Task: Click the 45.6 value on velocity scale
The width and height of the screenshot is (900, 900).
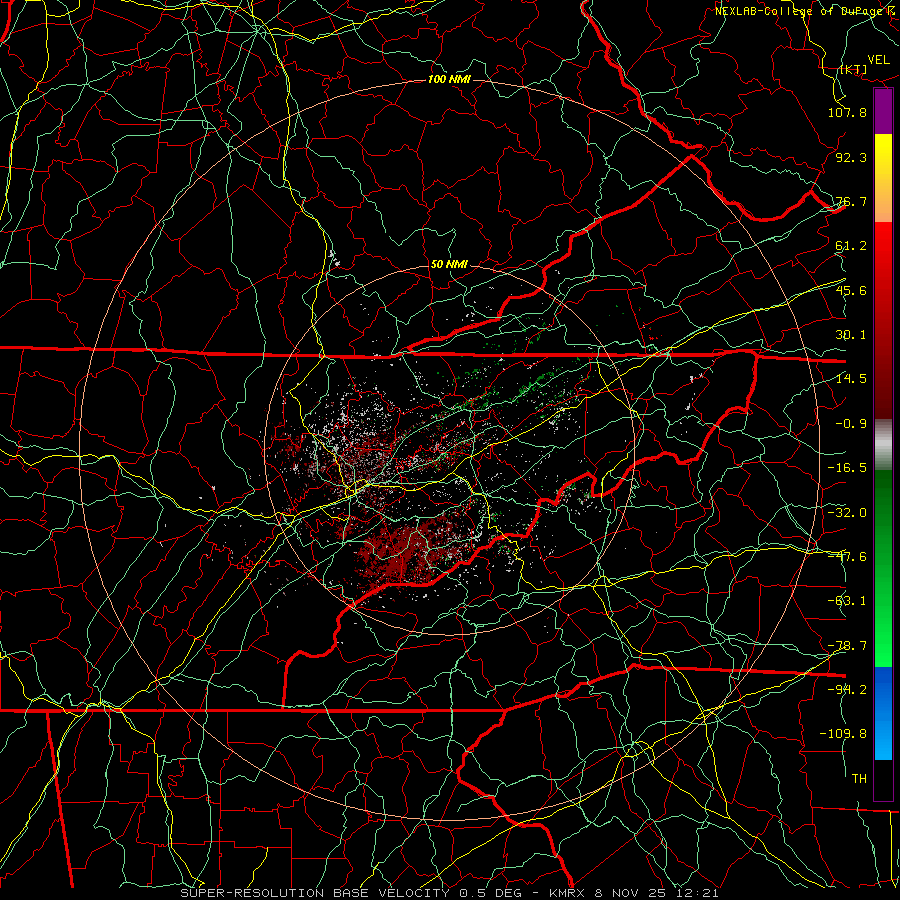Action: [851, 290]
